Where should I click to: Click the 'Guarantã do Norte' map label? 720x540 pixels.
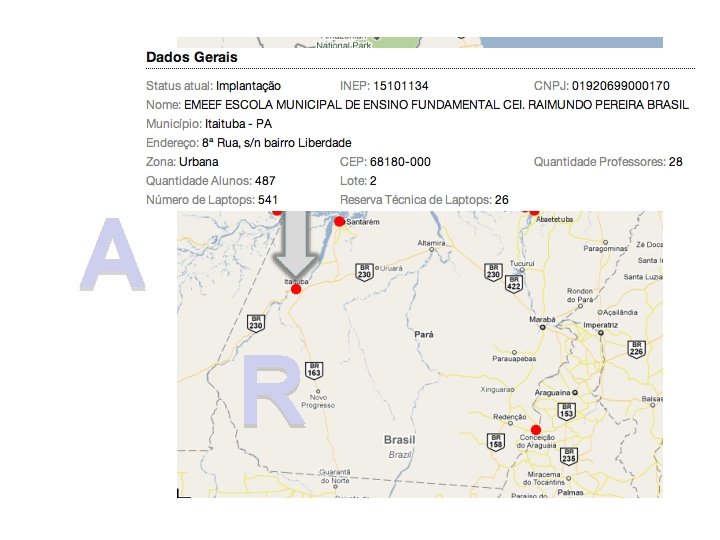click(x=335, y=476)
